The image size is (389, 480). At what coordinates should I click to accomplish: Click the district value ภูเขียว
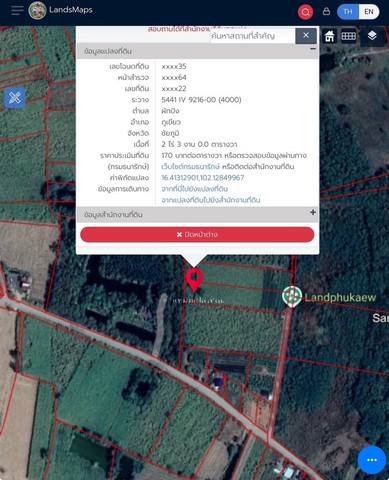pos(171,122)
